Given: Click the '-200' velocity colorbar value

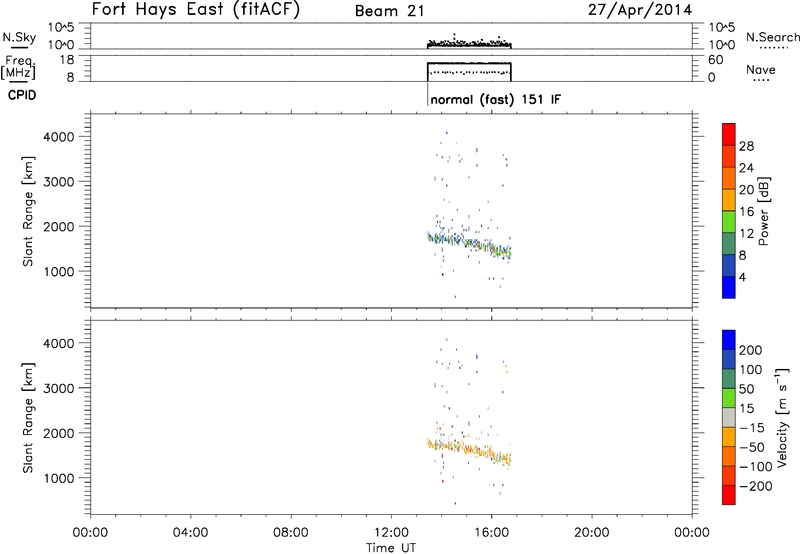Looking at the screenshot, I should pos(756,486).
